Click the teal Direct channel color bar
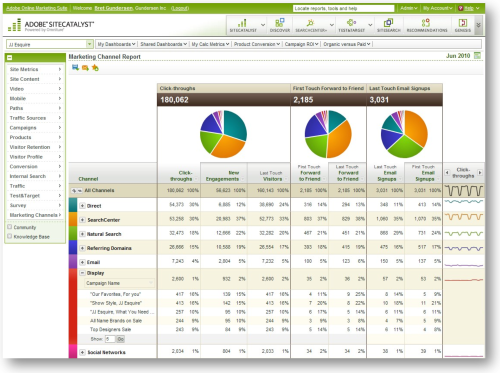 pos(73,205)
